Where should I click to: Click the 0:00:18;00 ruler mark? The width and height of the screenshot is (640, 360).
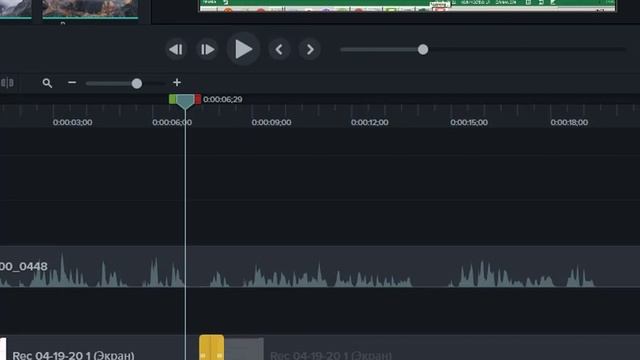click(x=569, y=122)
